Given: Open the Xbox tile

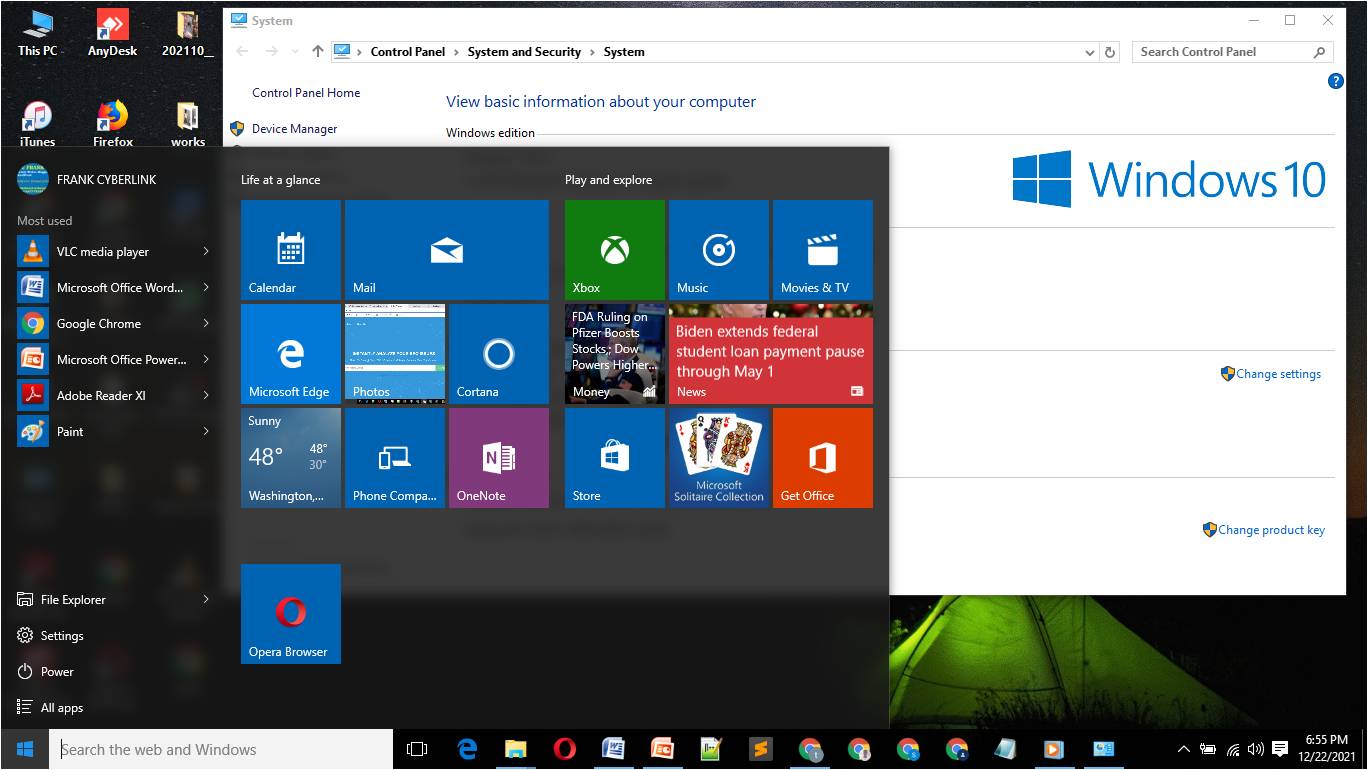Looking at the screenshot, I should (x=614, y=250).
